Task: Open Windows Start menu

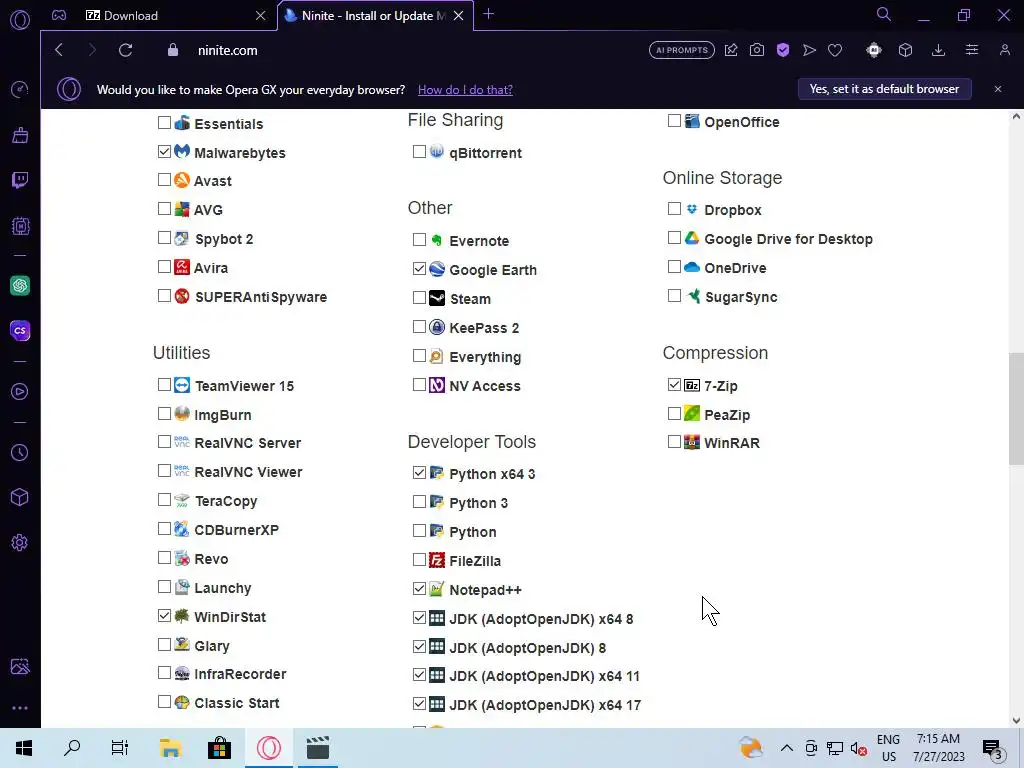Action: (24, 748)
